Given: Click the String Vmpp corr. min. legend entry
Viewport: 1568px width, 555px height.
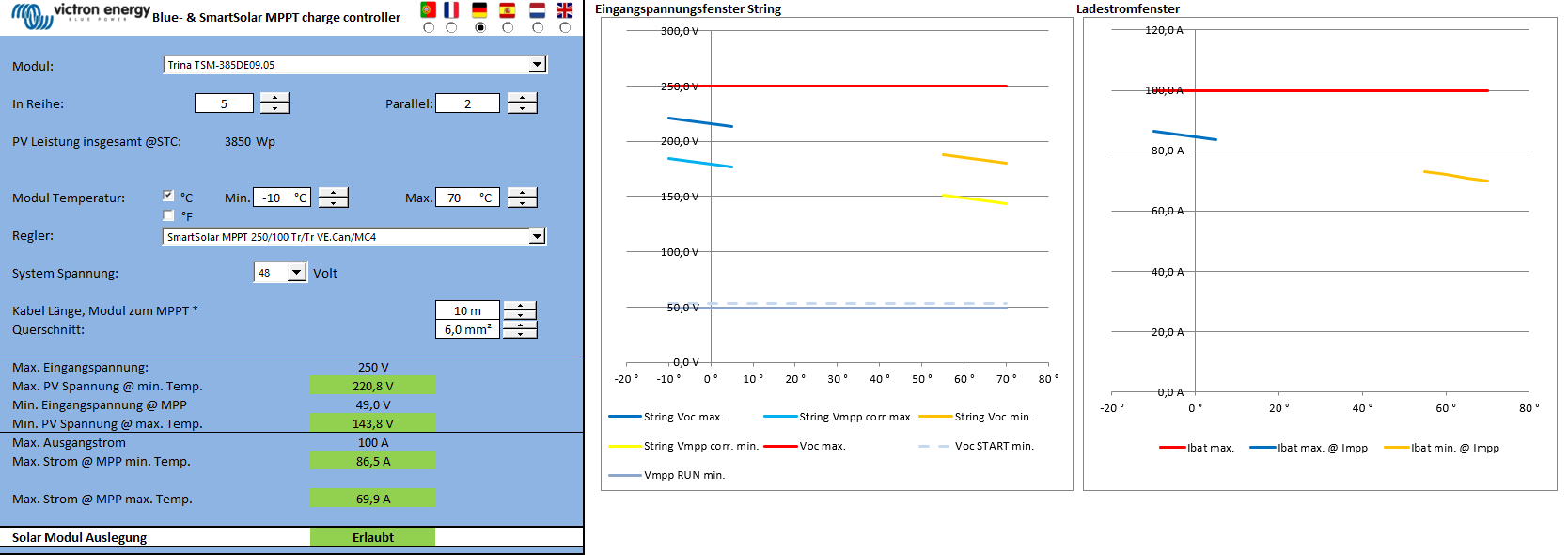Looking at the screenshot, I should 683,446.
